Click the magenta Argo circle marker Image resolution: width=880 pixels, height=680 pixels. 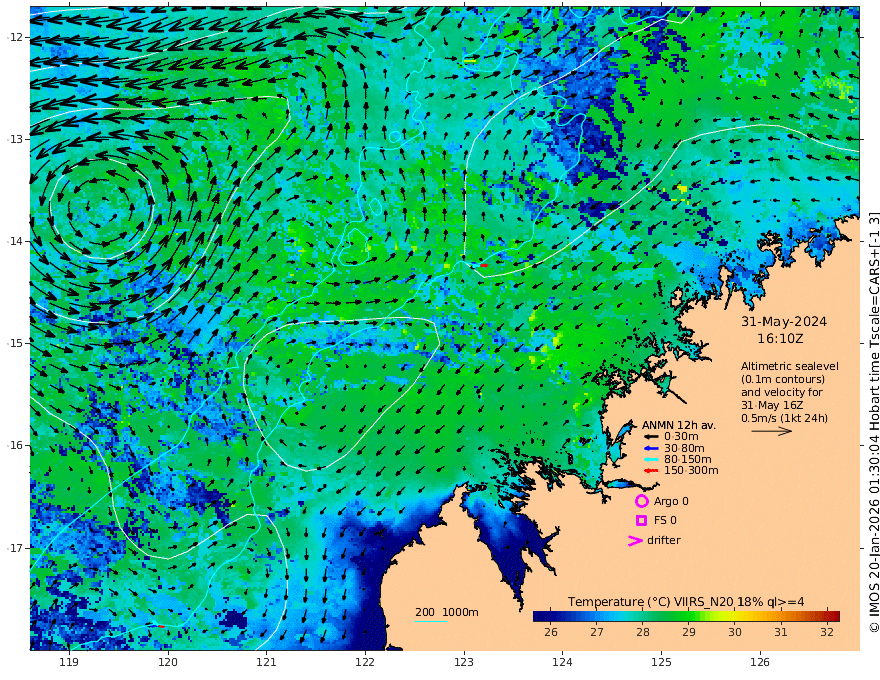tap(641, 501)
